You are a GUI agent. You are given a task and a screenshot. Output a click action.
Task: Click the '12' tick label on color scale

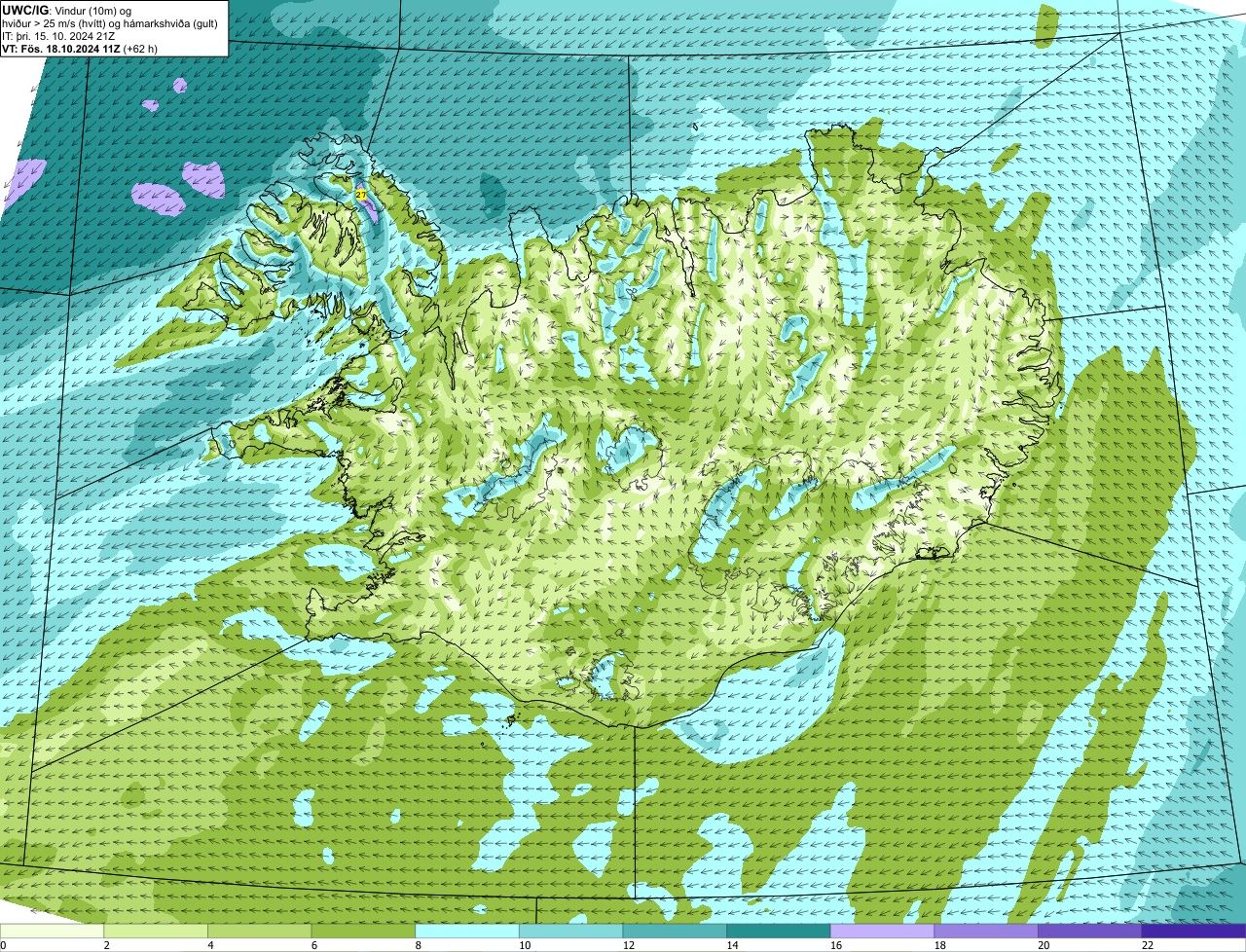[x=628, y=945]
